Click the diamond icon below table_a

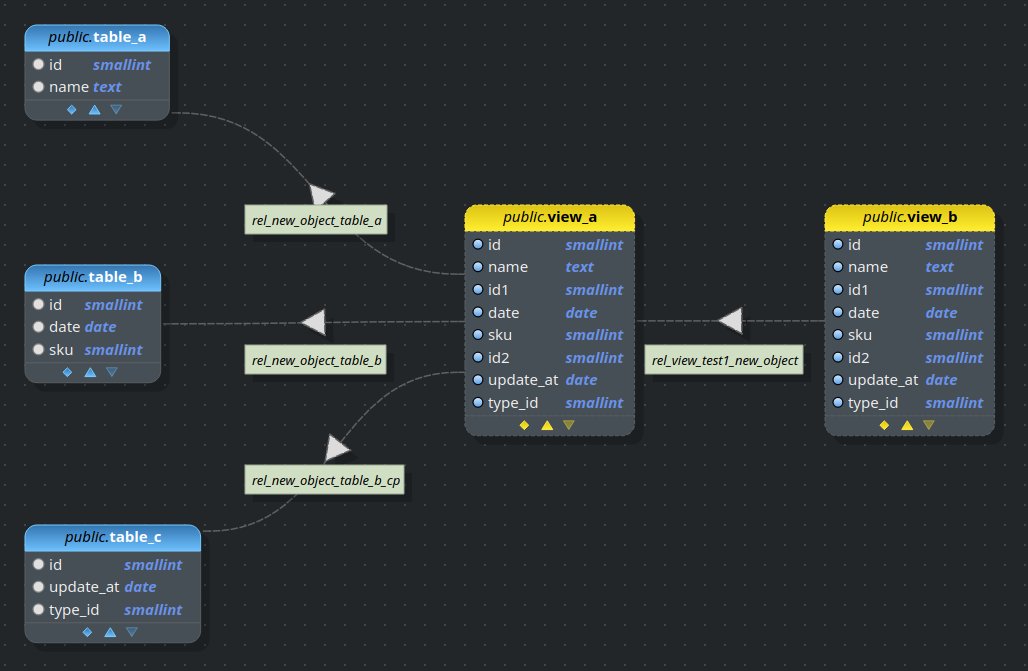[x=70, y=110]
